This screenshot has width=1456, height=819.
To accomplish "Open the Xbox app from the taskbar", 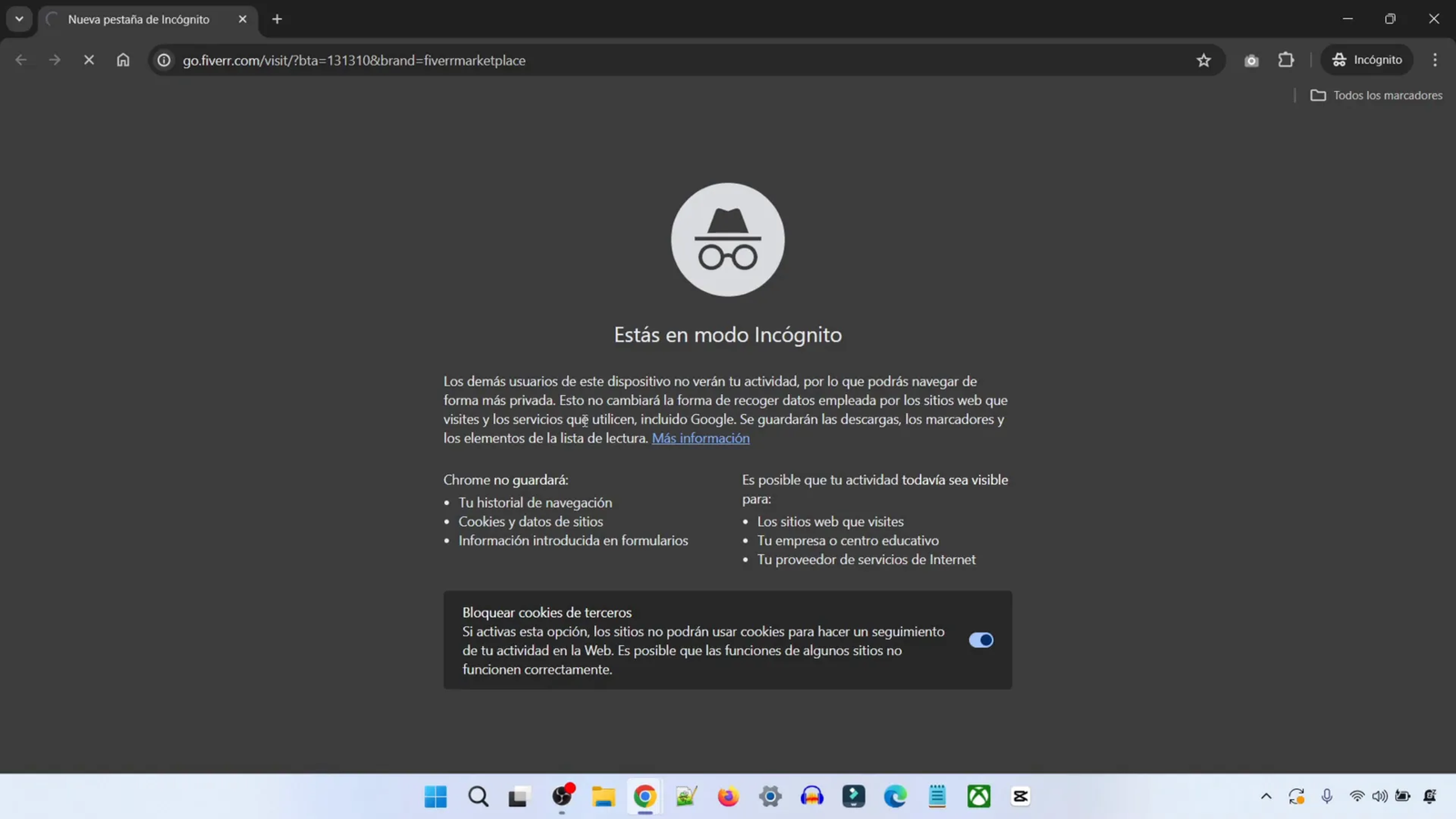I will pos(977,796).
